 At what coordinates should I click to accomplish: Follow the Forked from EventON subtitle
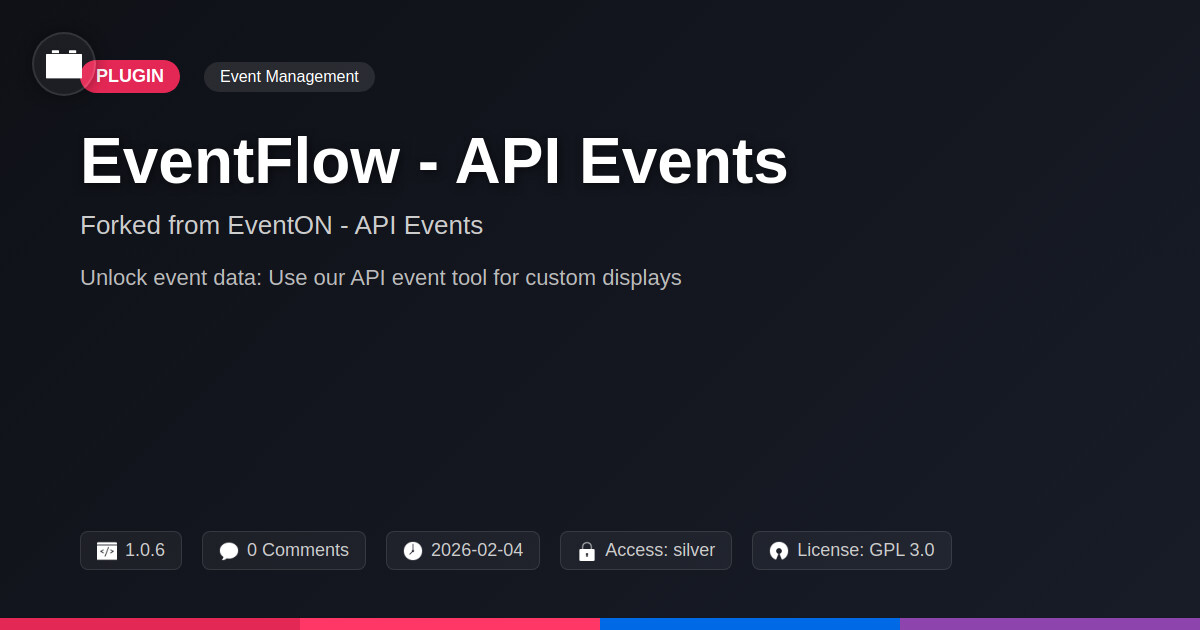pos(281,225)
